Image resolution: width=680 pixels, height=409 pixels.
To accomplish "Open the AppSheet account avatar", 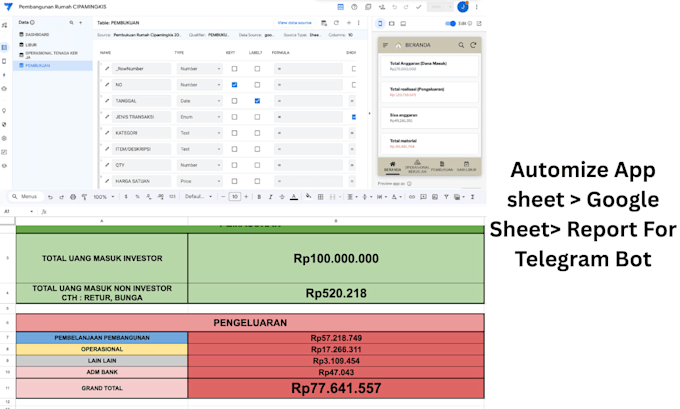I will pos(463,7).
